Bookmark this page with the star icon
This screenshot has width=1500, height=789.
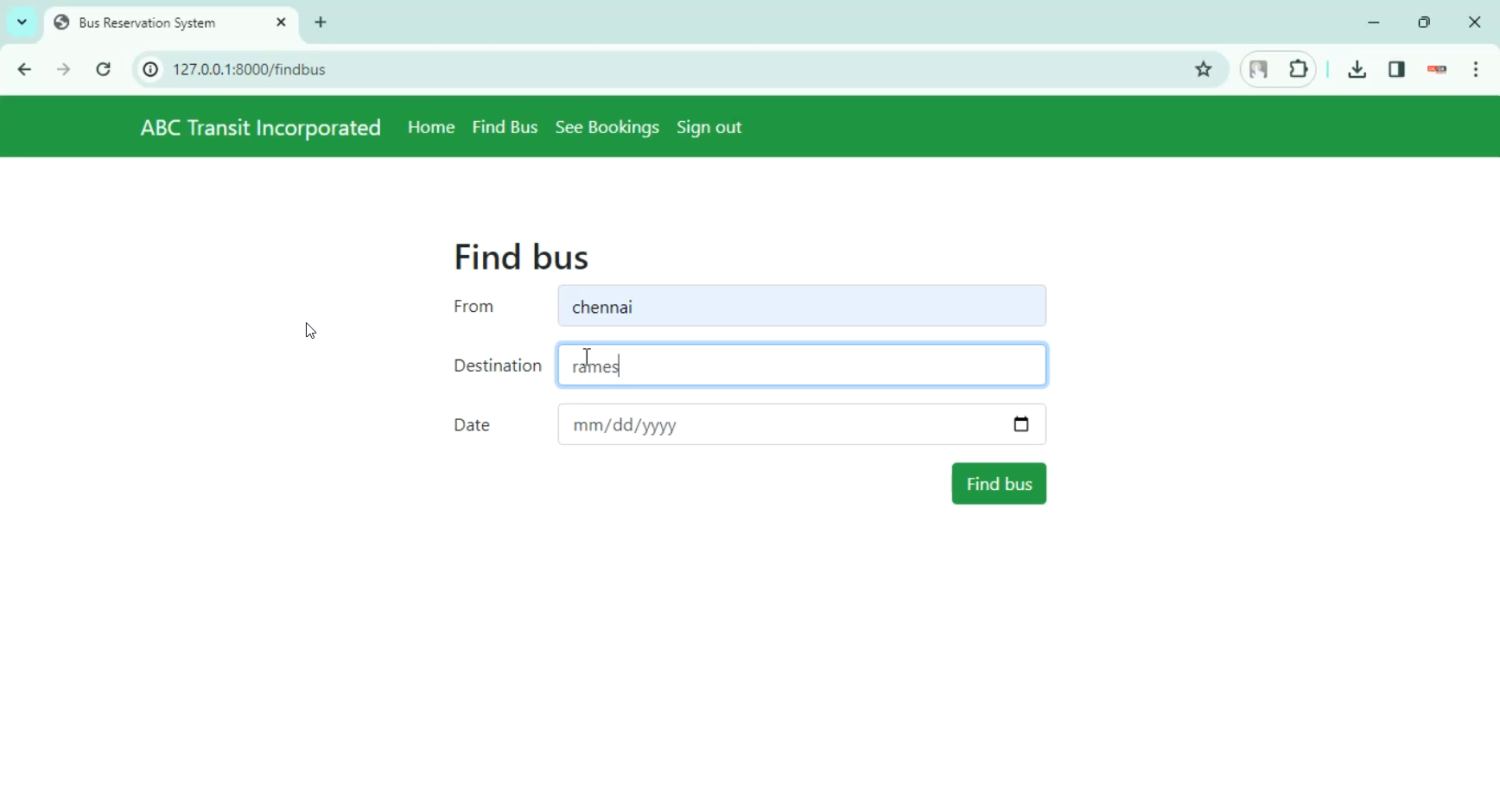point(1203,69)
